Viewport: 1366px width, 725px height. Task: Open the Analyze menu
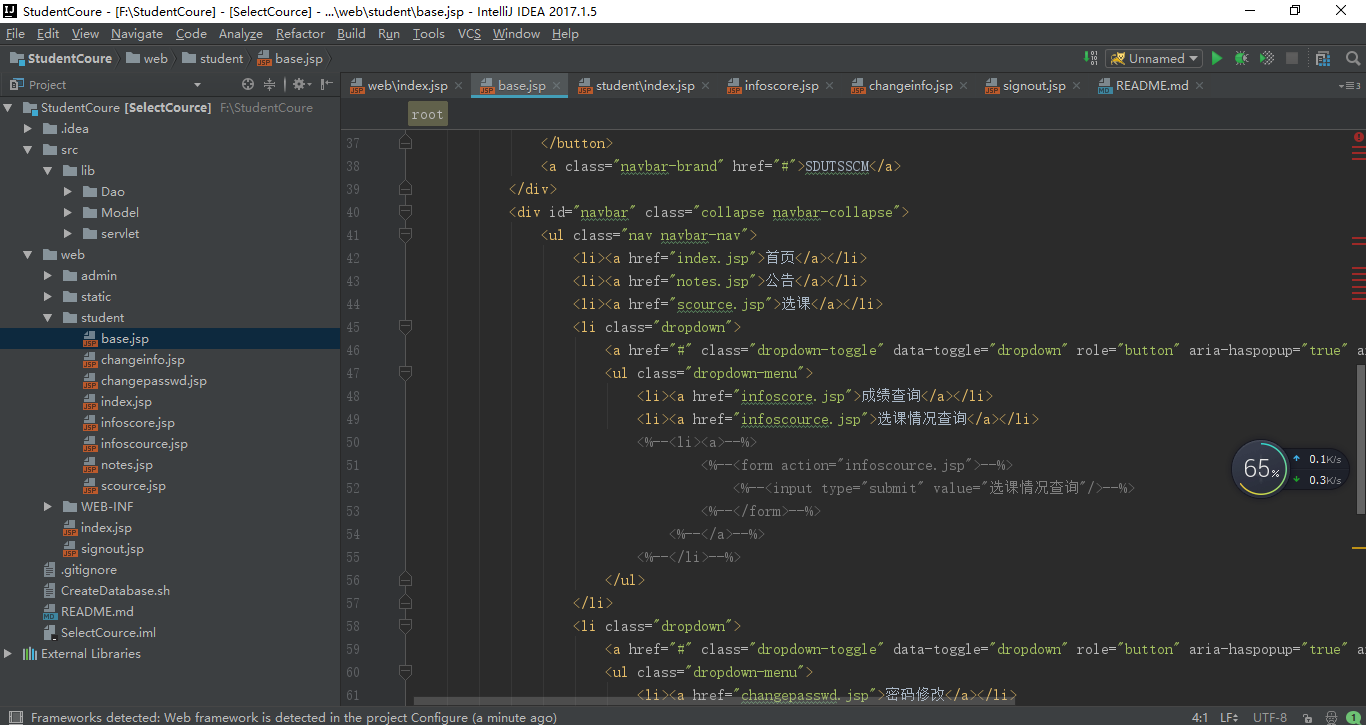[x=241, y=33]
